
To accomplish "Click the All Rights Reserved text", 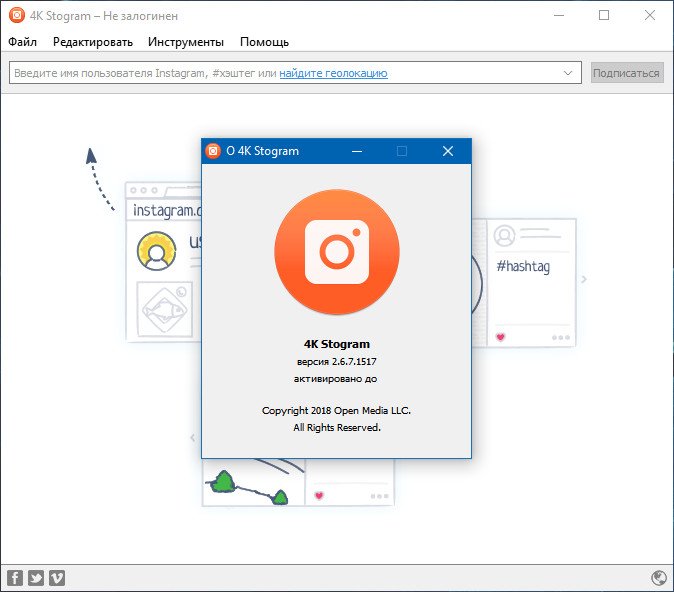I will [x=337, y=427].
